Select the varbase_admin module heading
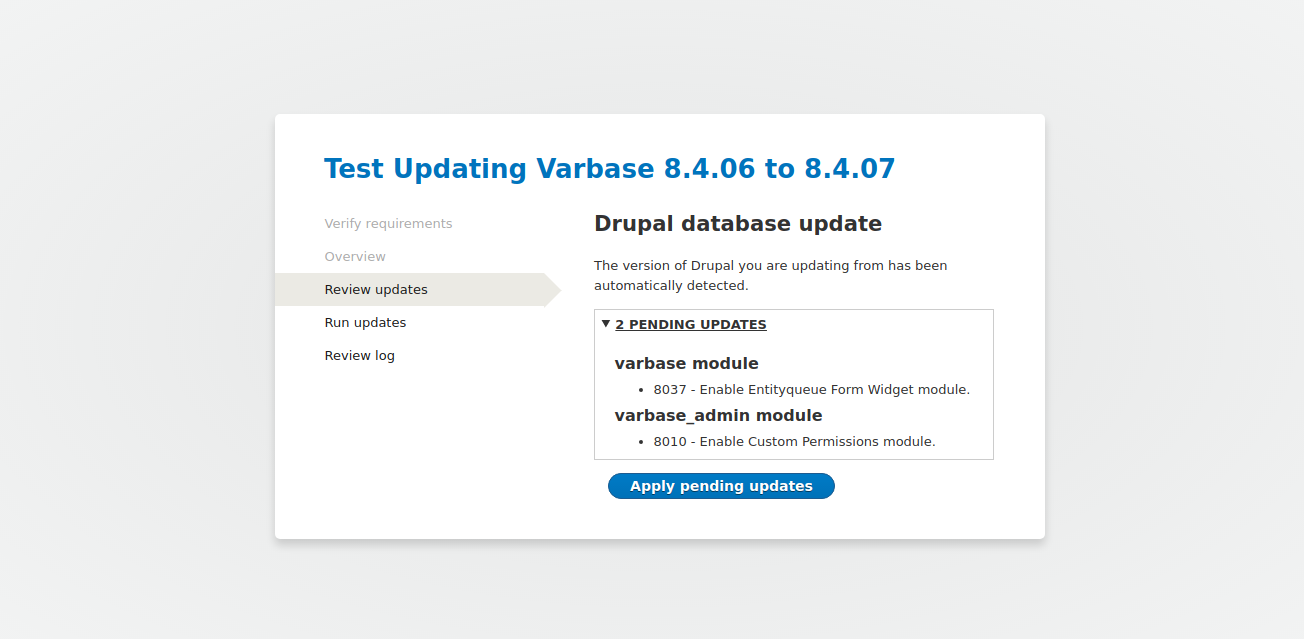1304x639 pixels. click(x=718, y=415)
